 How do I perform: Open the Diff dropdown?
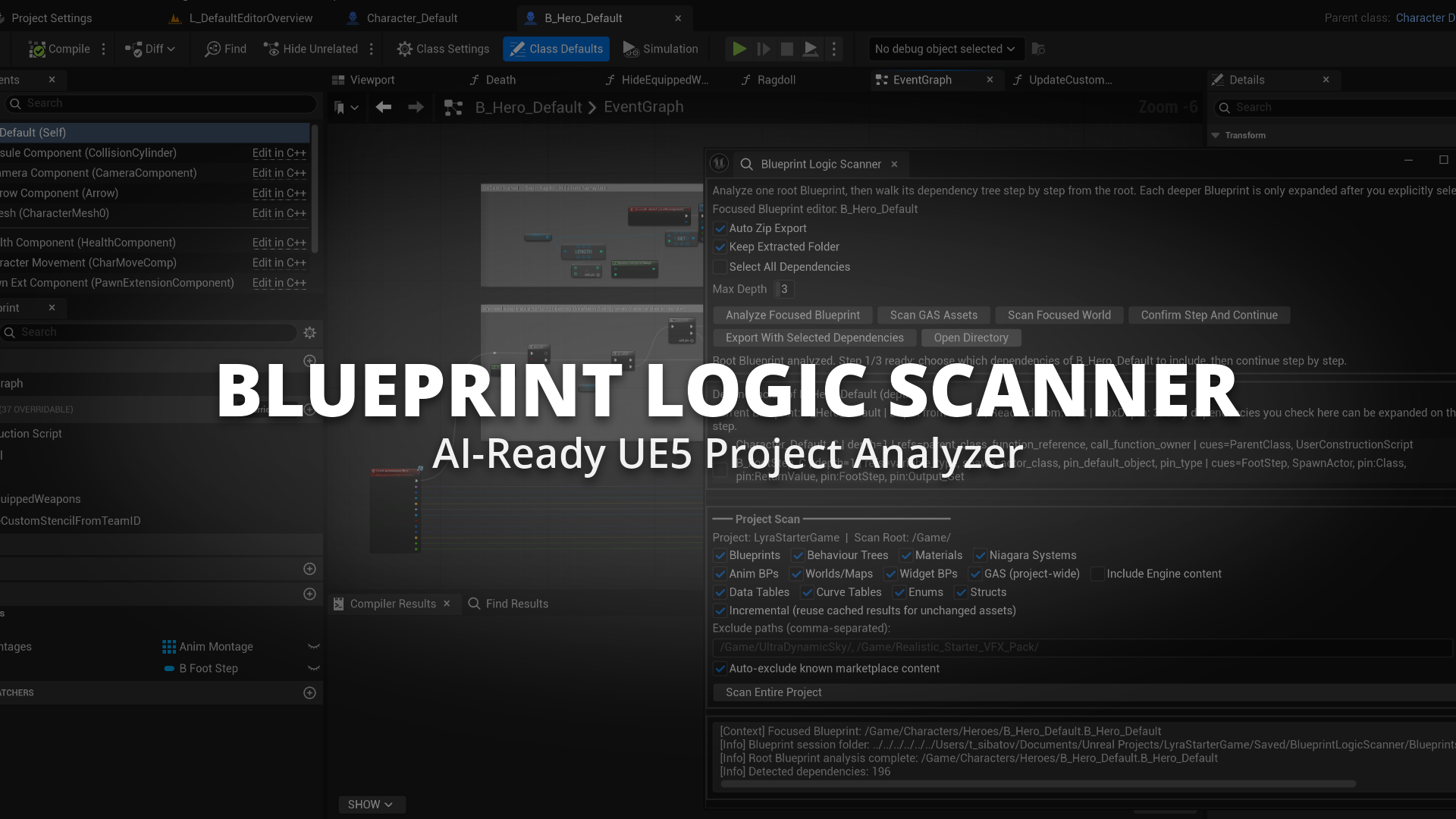[x=150, y=49]
